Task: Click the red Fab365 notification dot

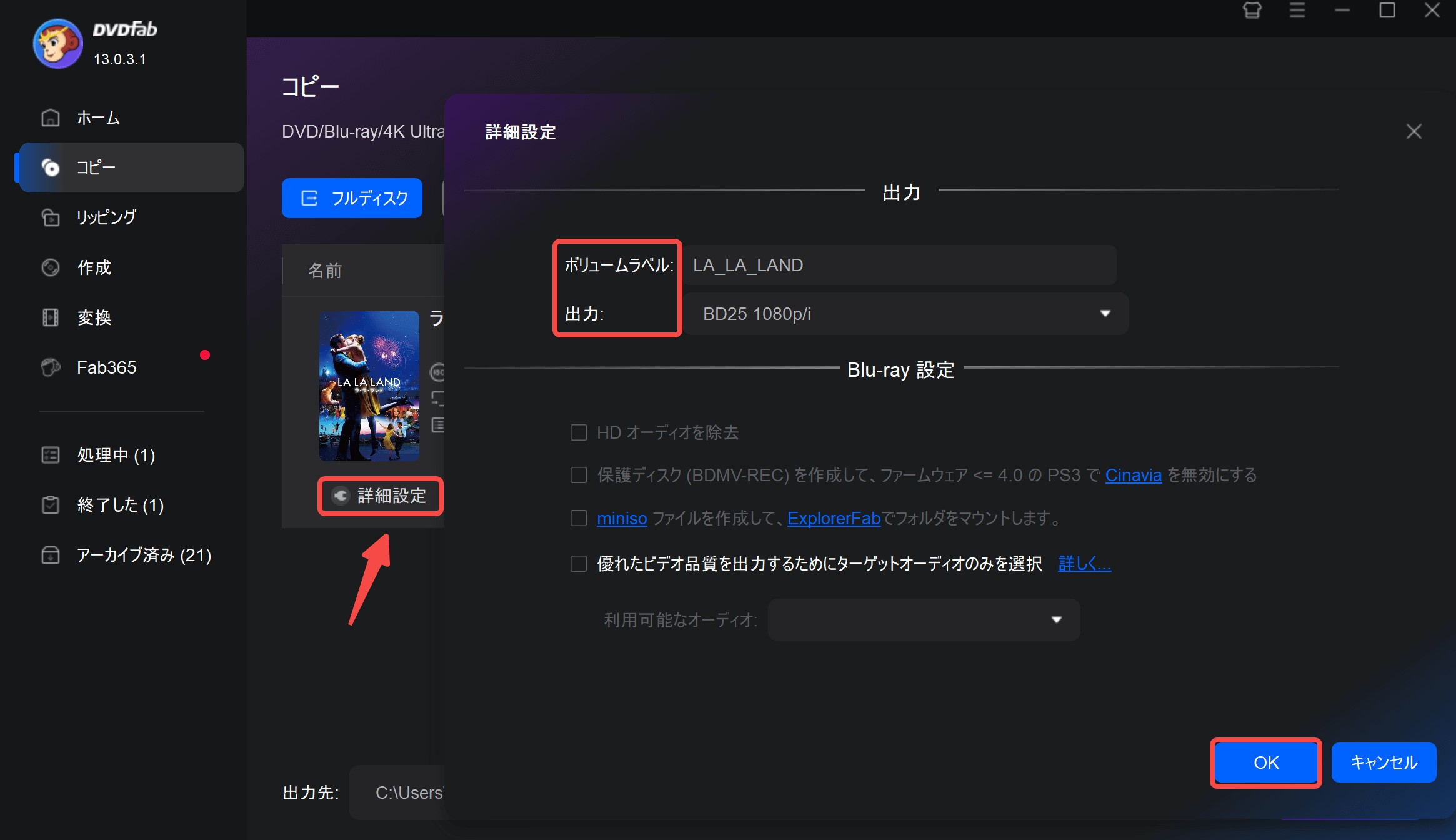Action: (205, 355)
